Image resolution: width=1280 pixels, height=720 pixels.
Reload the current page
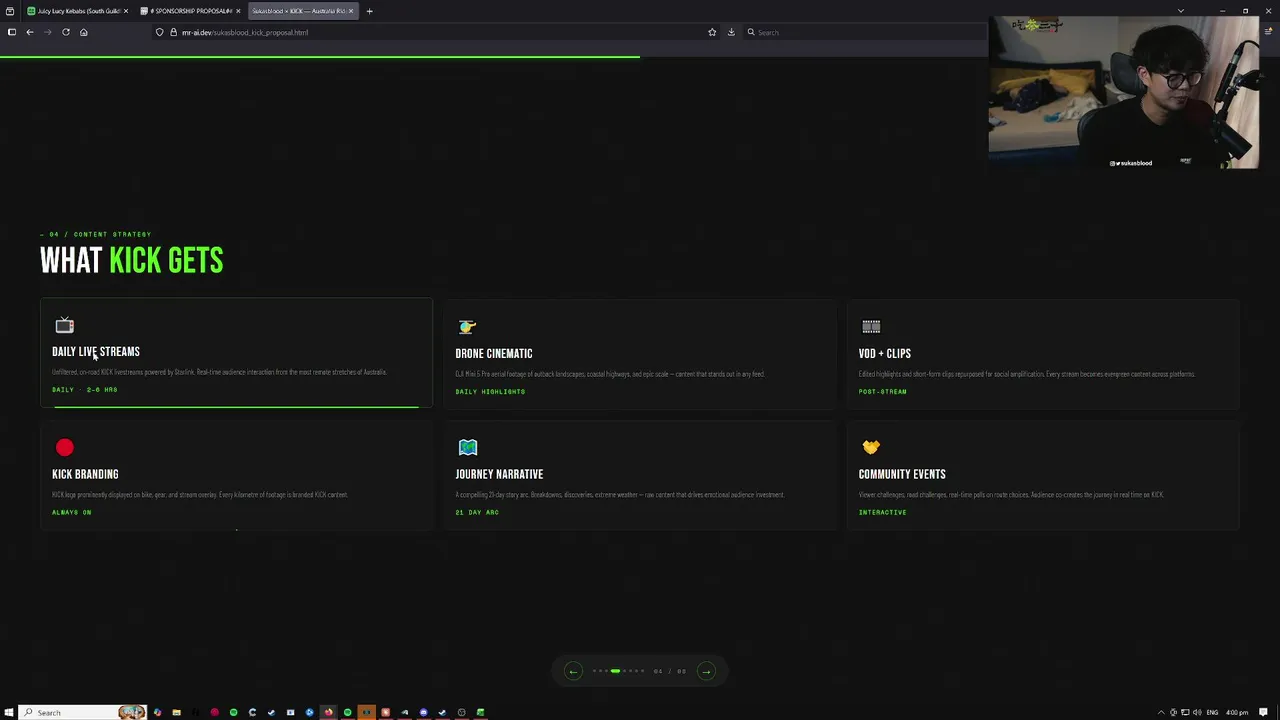tap(66, 32)
